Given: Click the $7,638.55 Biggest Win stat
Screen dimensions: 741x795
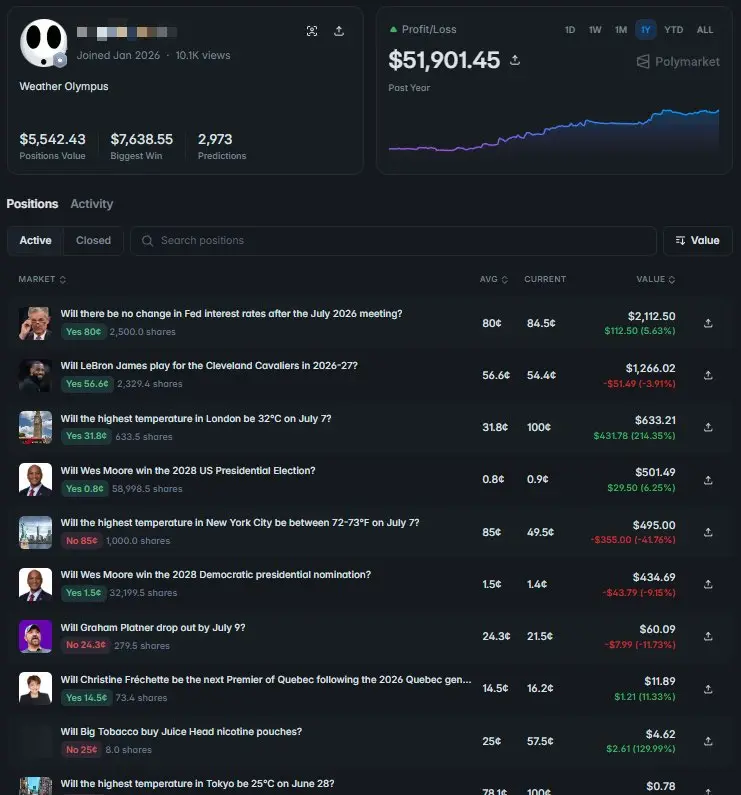Looking at the screenshot, I should point(142,146).
